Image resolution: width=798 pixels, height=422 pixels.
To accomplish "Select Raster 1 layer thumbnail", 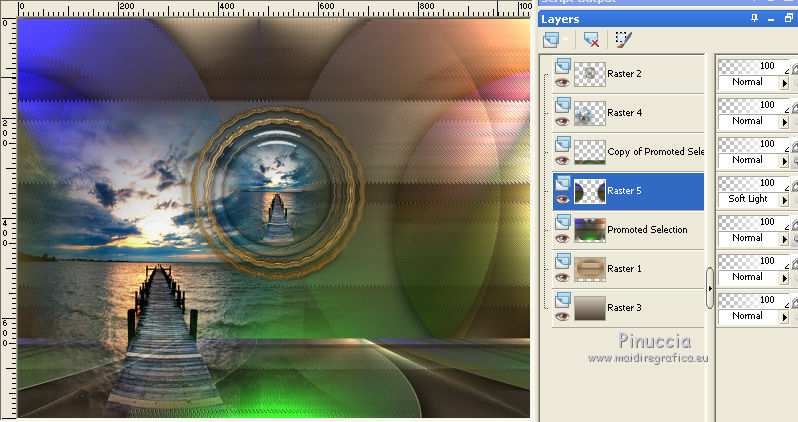I will point(590,269).
